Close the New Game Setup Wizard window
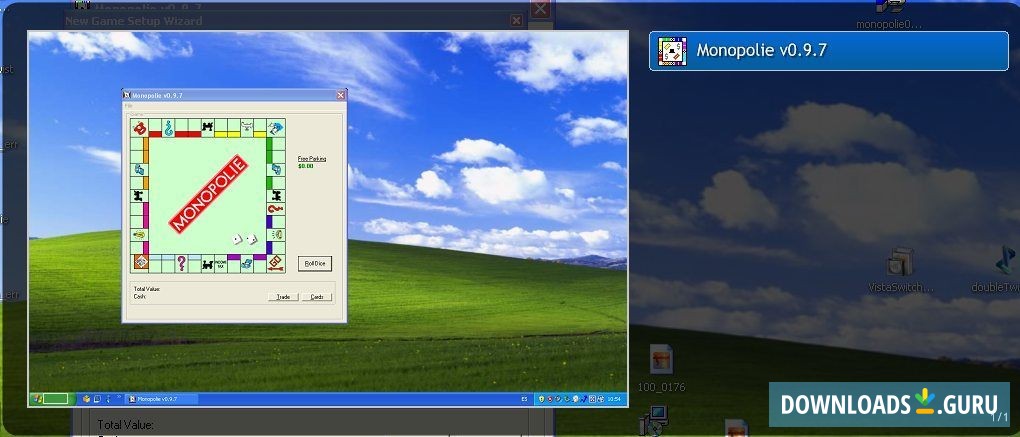This screenshot has height=437, width=1020. (x=517, y=21)
